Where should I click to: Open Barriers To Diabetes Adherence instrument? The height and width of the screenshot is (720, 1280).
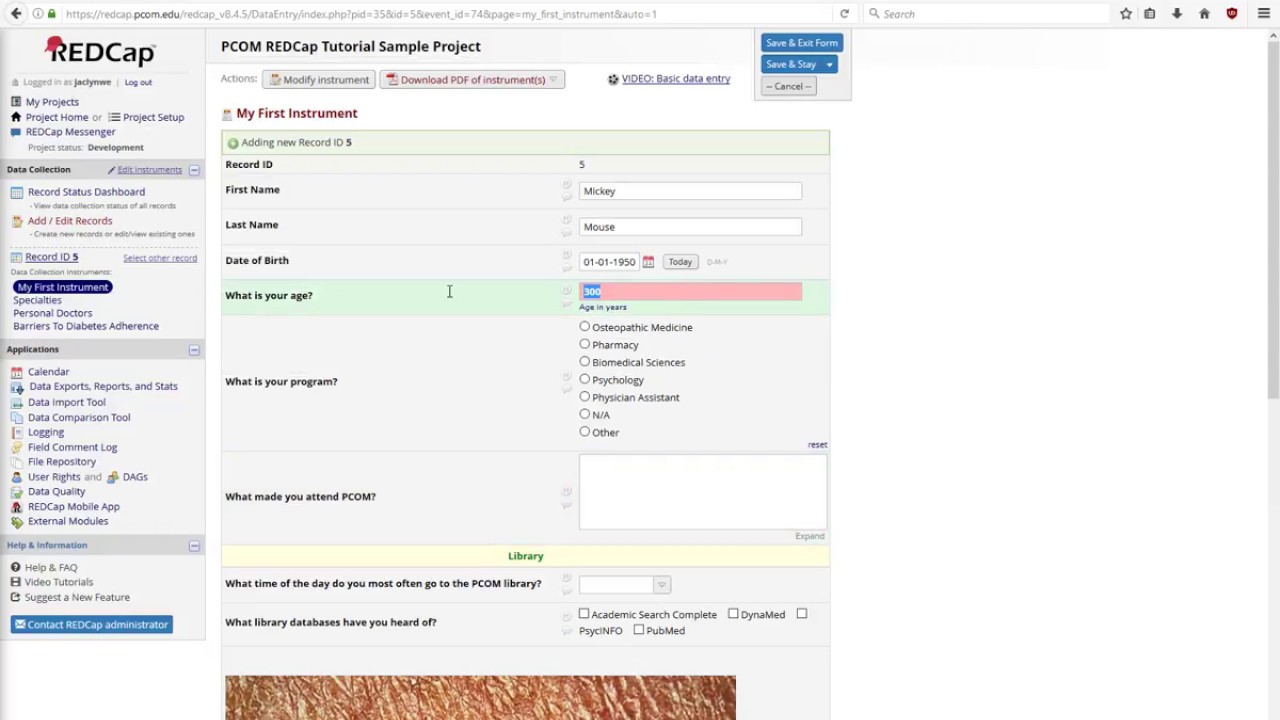pyautogui.click(x=86, y=326)
